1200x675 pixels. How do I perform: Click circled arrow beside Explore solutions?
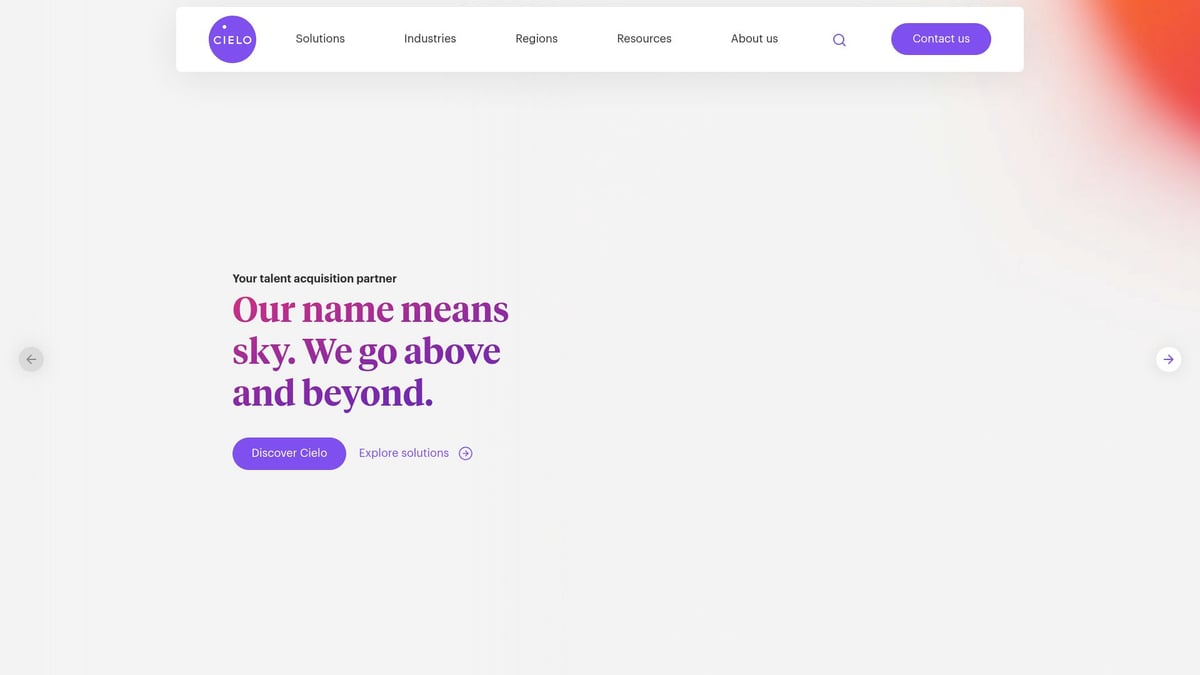coord(465,453)
